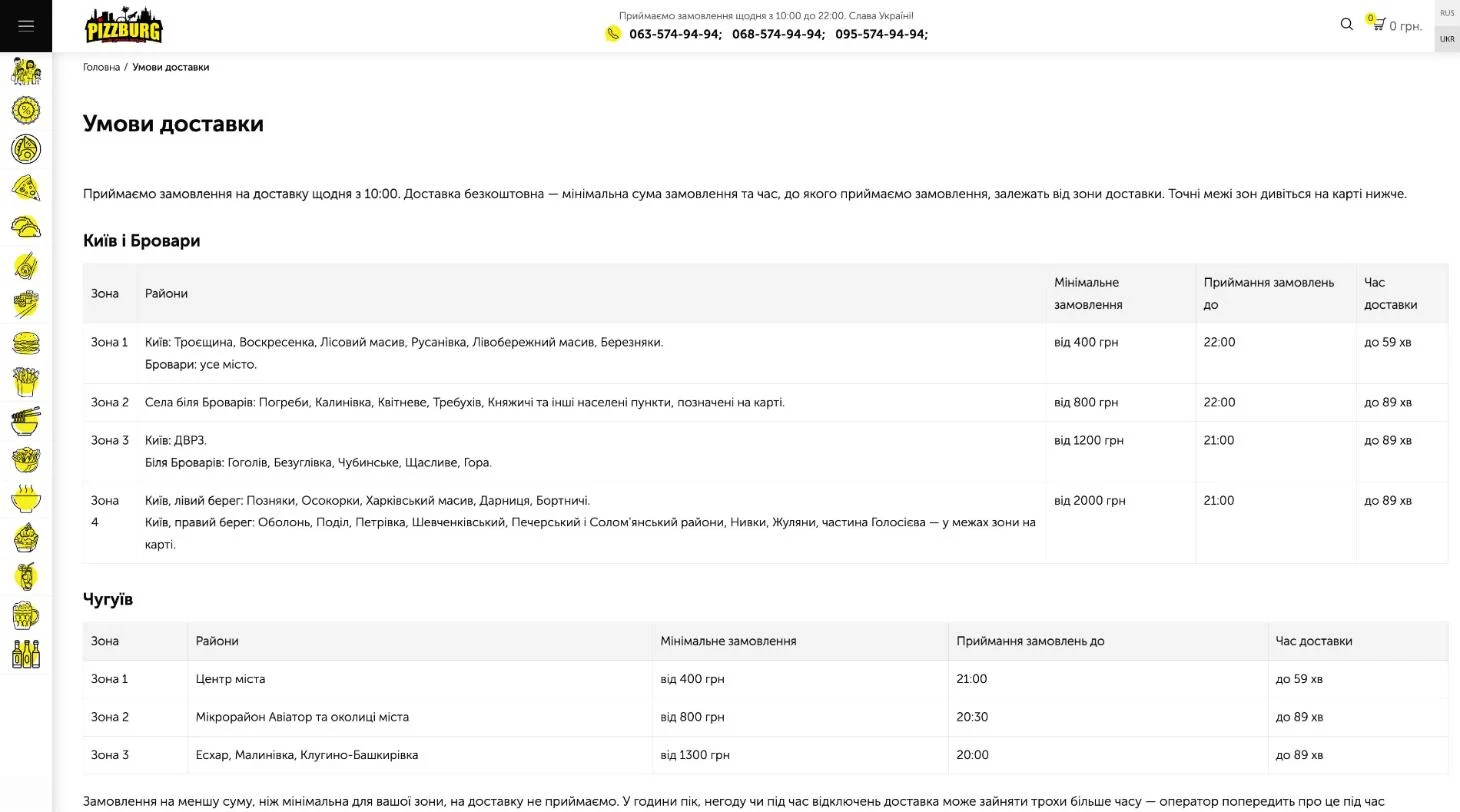Click the Умови доставки page heading
This screenshot has height=812, width=1460.
[173, 124]
